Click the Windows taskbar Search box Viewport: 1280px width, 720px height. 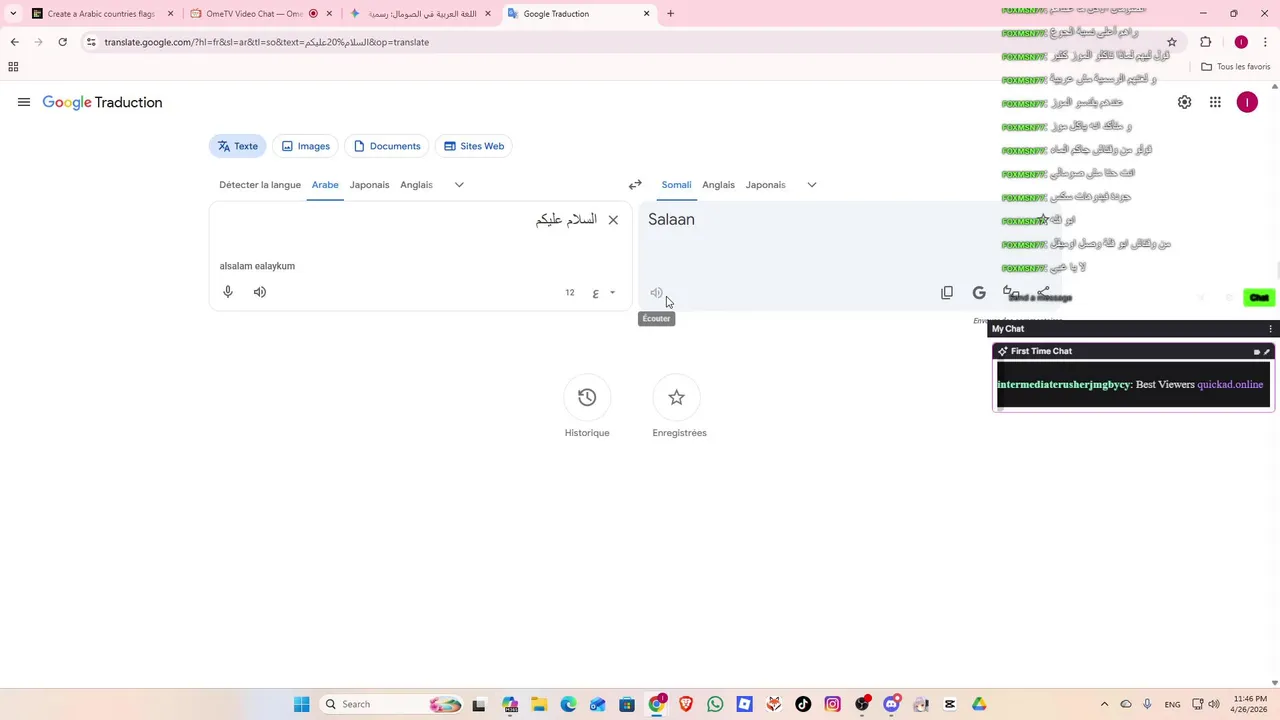[392, 704]
